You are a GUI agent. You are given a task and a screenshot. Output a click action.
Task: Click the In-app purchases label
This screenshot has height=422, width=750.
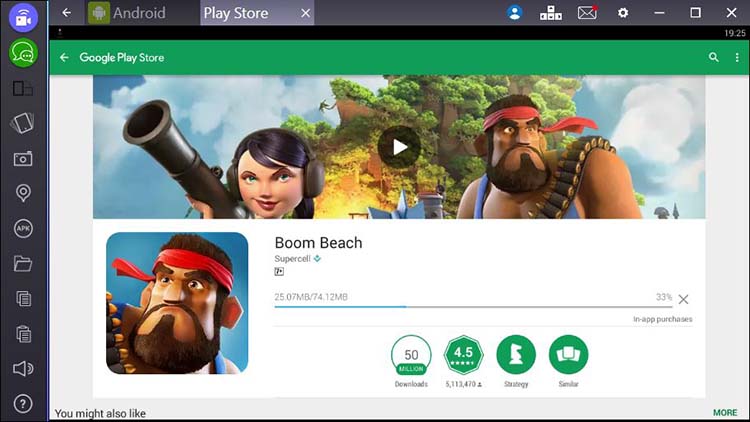tap(662, 319)
